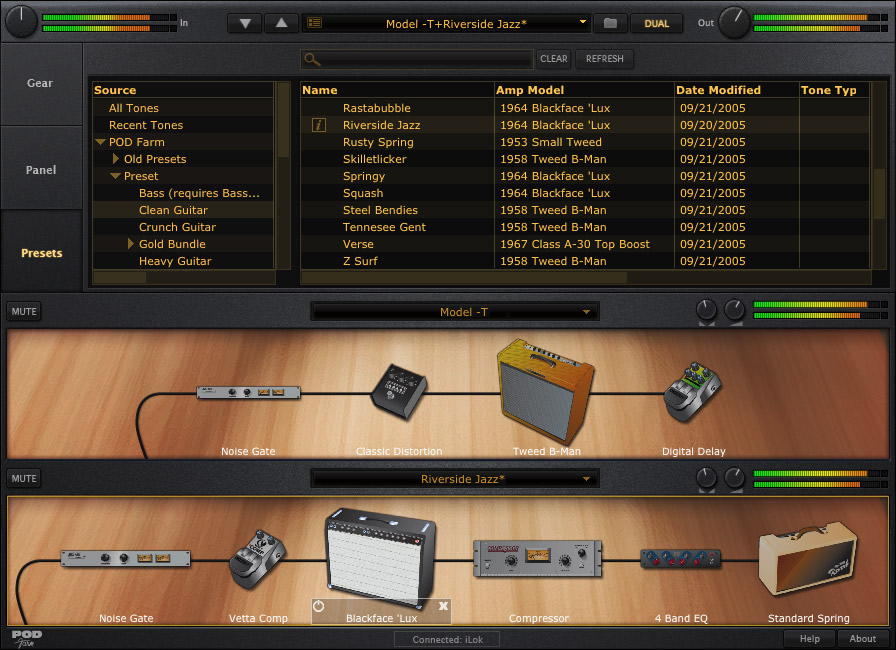Select the Noise Gate in Riverside Jazz chain
This screenshot has width=896, height=650.
pyautogui.click(x=126, y=558)
